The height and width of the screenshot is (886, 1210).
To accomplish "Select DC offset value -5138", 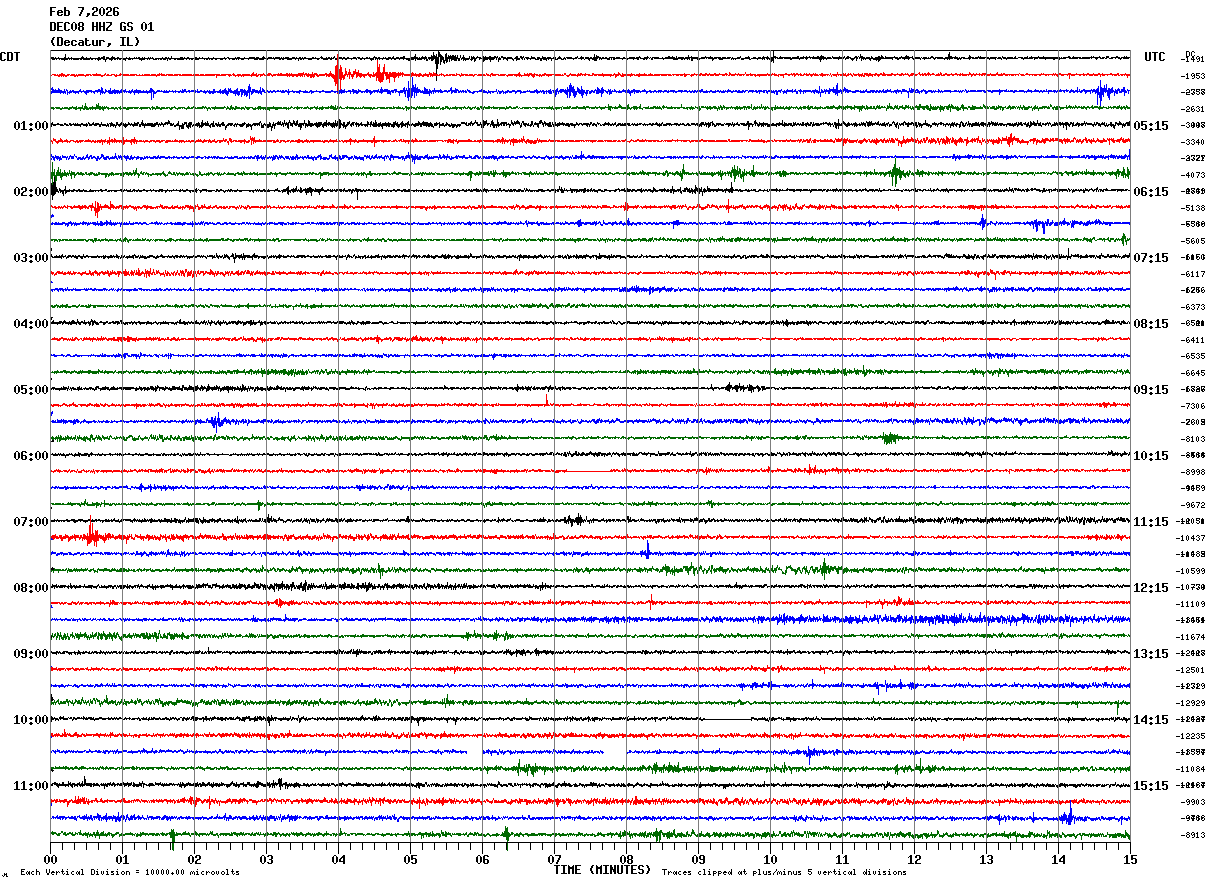I will [x=1193, y=208].
